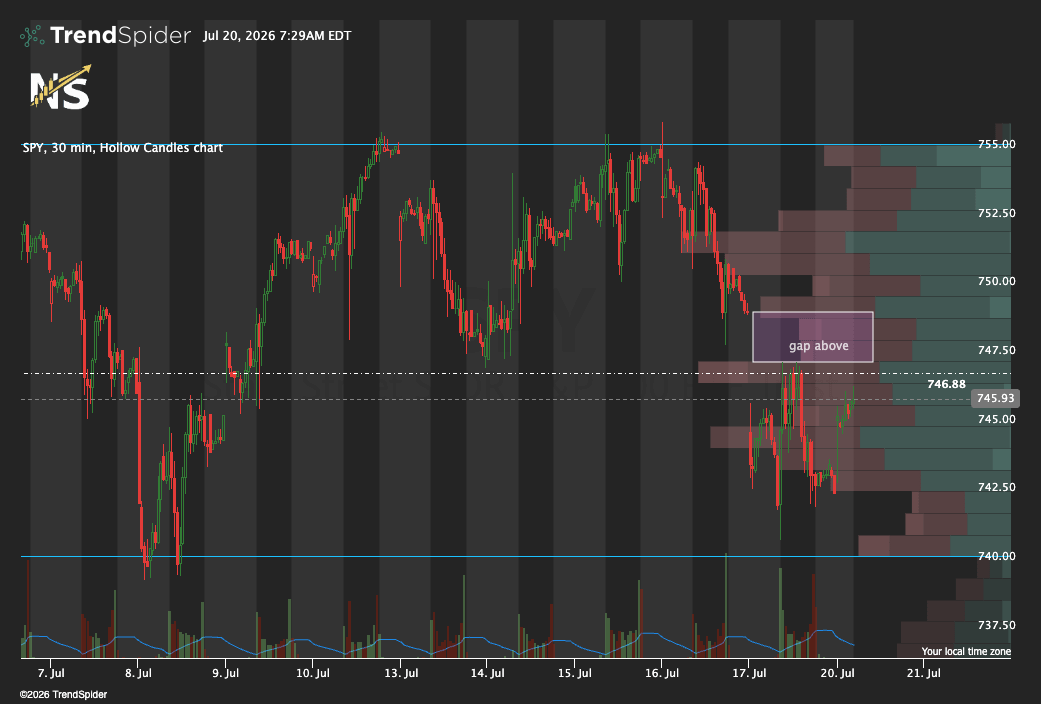Viewport: 1041px width, 704px height.
Task: Click the 21. Jul date label
Action: (923, 673)
